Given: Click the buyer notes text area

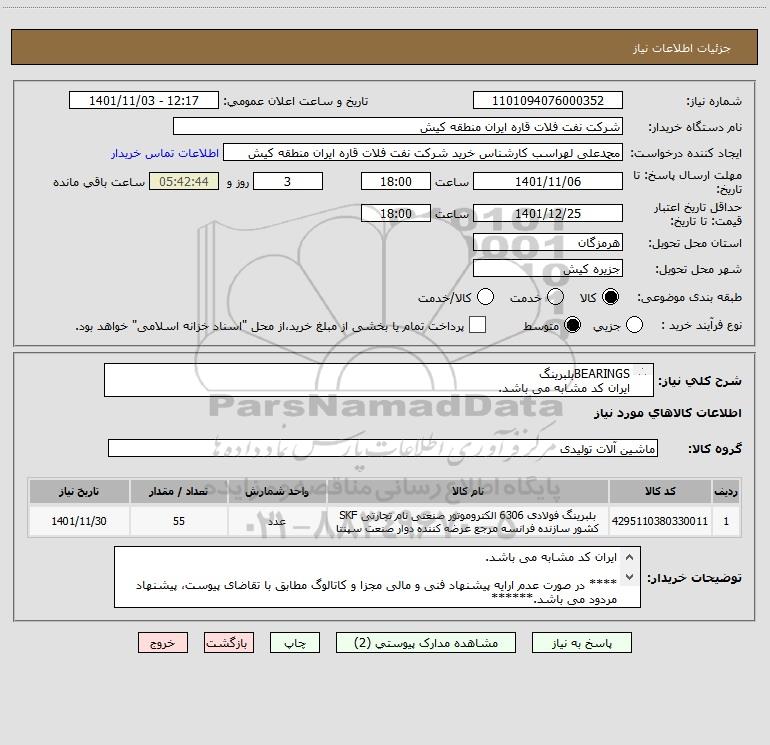Looking at the screenshot, I should pyautogui.click(x=377, y=578).
